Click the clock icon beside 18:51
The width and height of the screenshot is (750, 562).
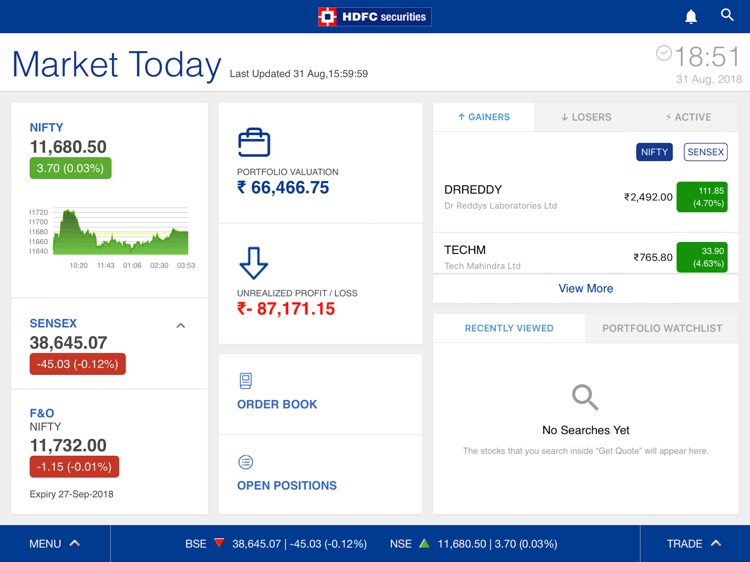(x=663, y=53)
